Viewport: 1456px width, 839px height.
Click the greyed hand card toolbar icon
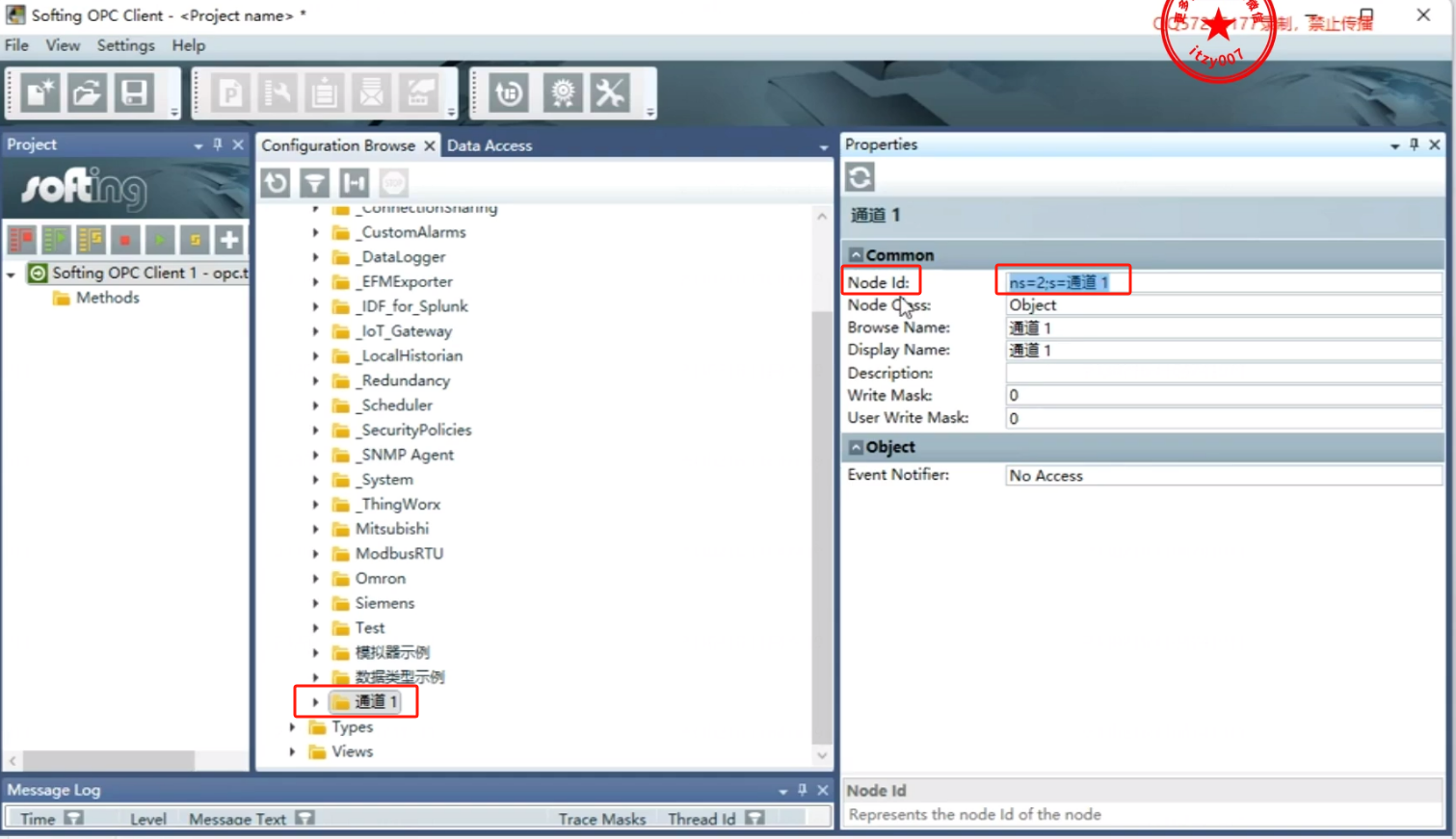point(419,93)
